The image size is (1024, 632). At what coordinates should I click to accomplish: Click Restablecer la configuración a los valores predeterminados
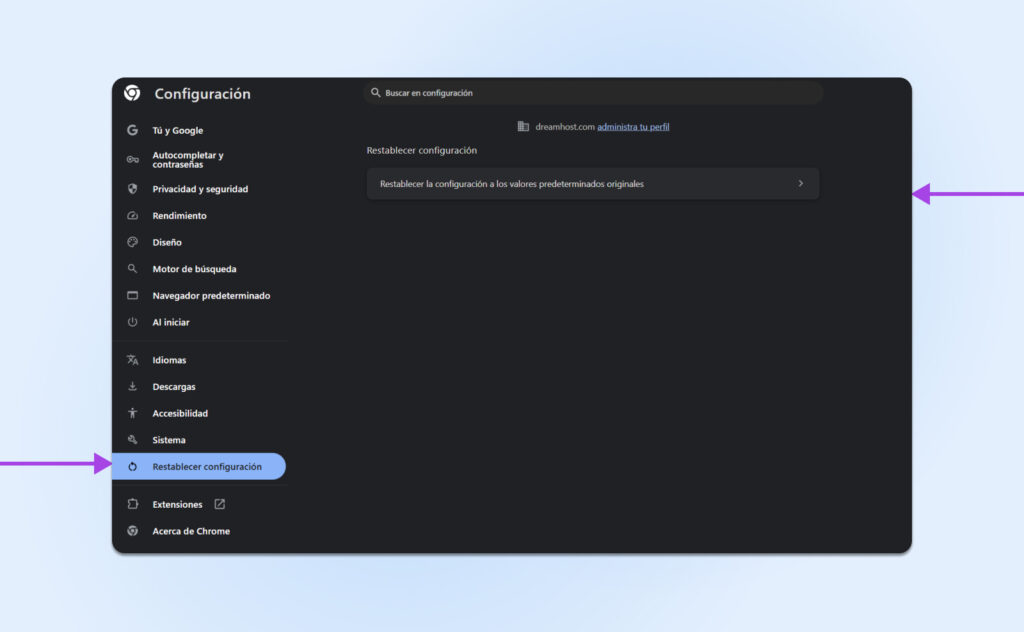(x=512, y=184)
